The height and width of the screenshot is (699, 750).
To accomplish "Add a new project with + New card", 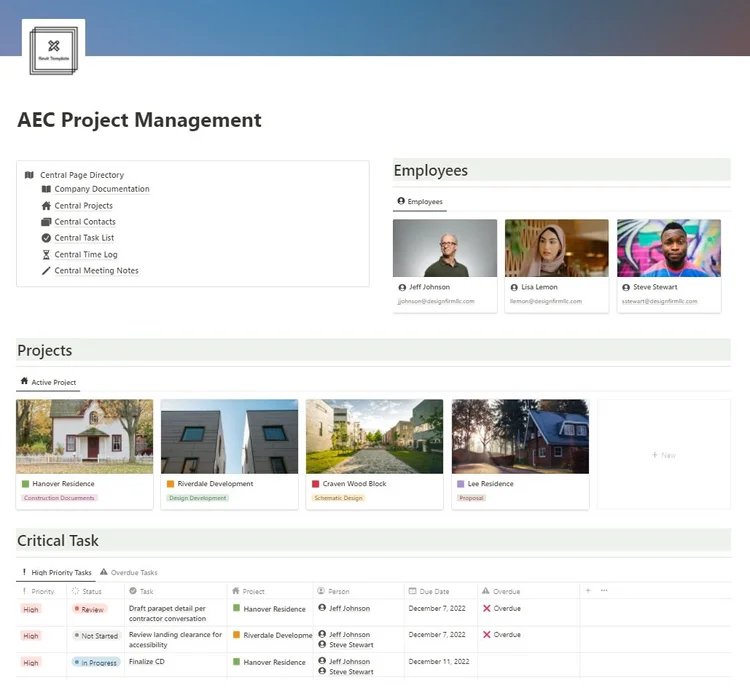I will [x=664, y=455].
